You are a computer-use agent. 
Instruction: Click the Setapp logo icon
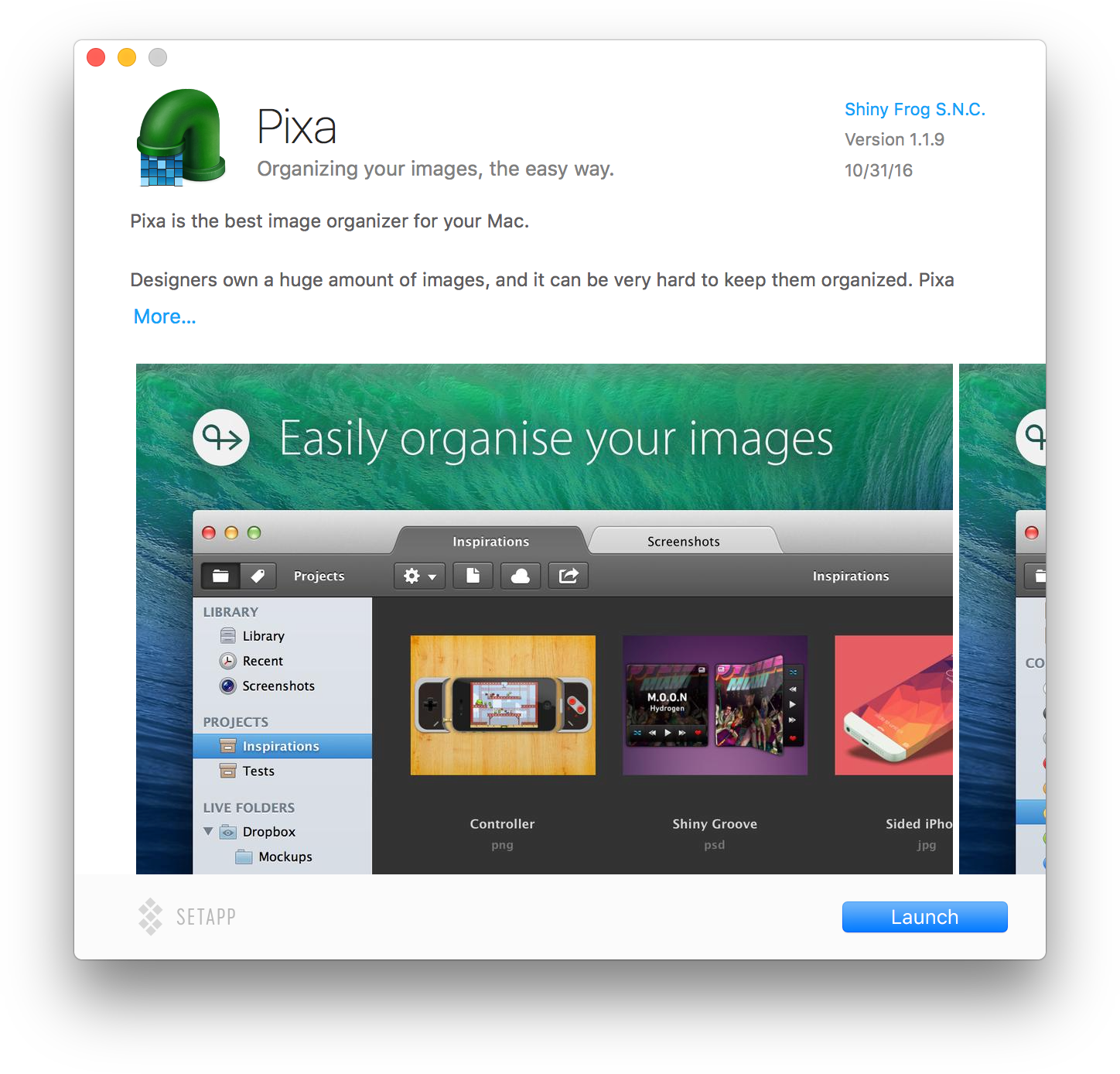pos(150,916)
